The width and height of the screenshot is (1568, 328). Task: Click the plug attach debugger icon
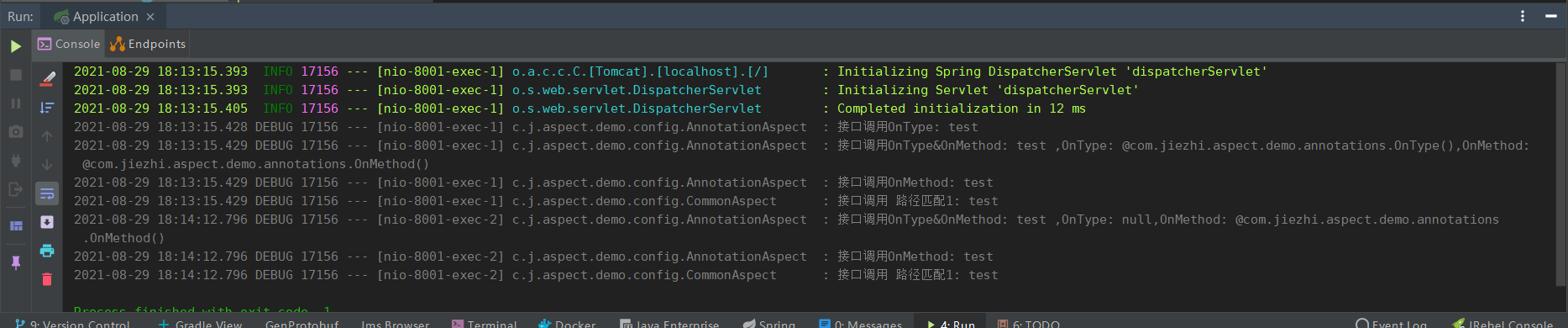pyautogui.click(x=15, y=161)
